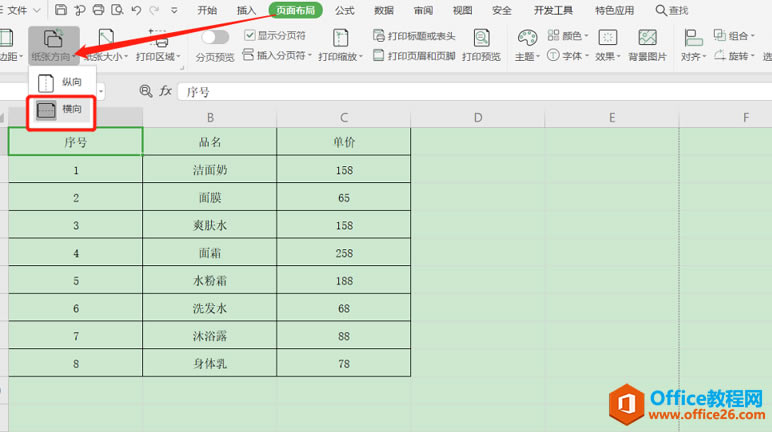
Task: Click the Save icon in quick access toolbar
Action: pyautogui.click(x=61, y=10)
